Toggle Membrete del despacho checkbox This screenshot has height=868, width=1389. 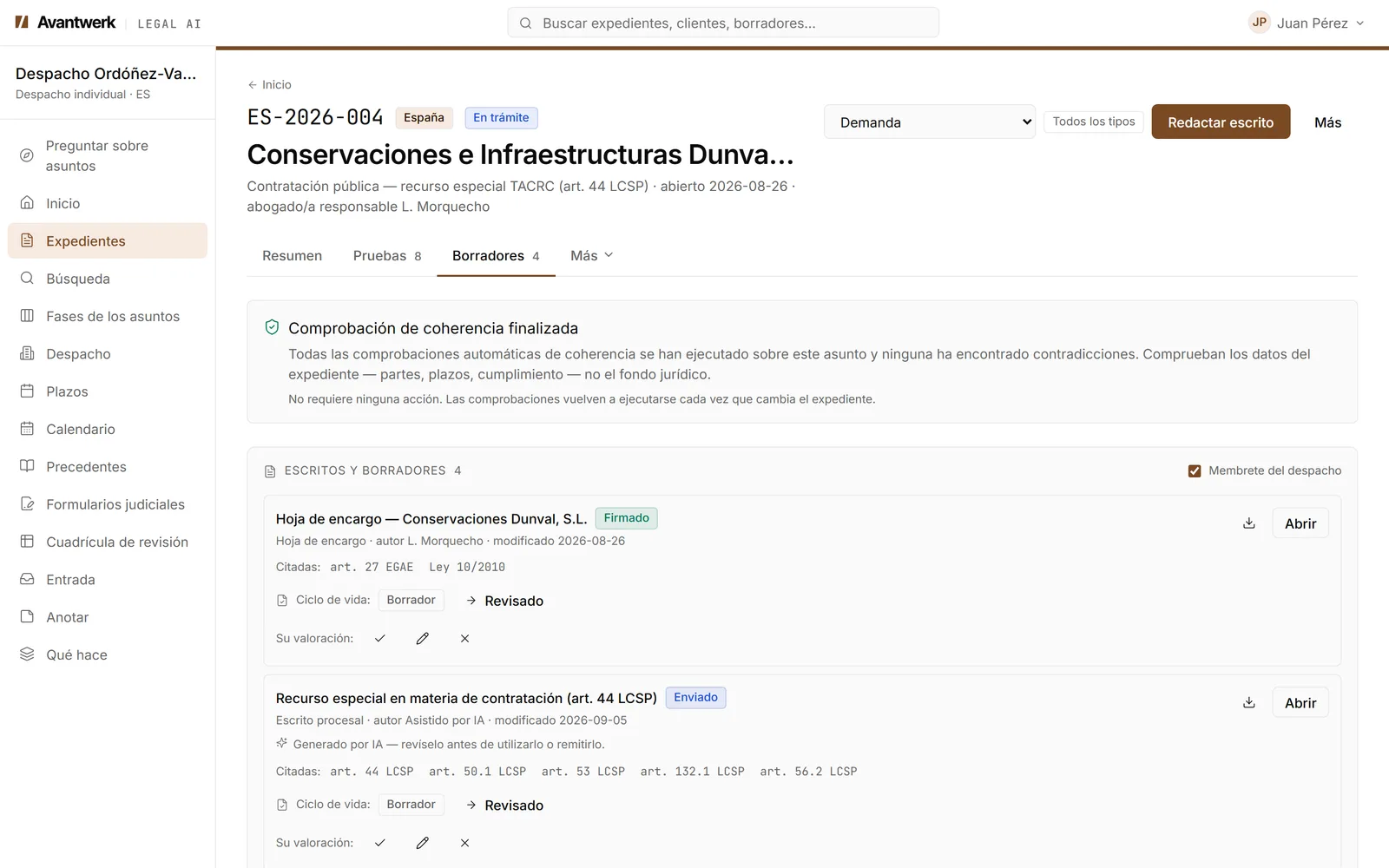pyautogui.click(x=1195, y=470)
